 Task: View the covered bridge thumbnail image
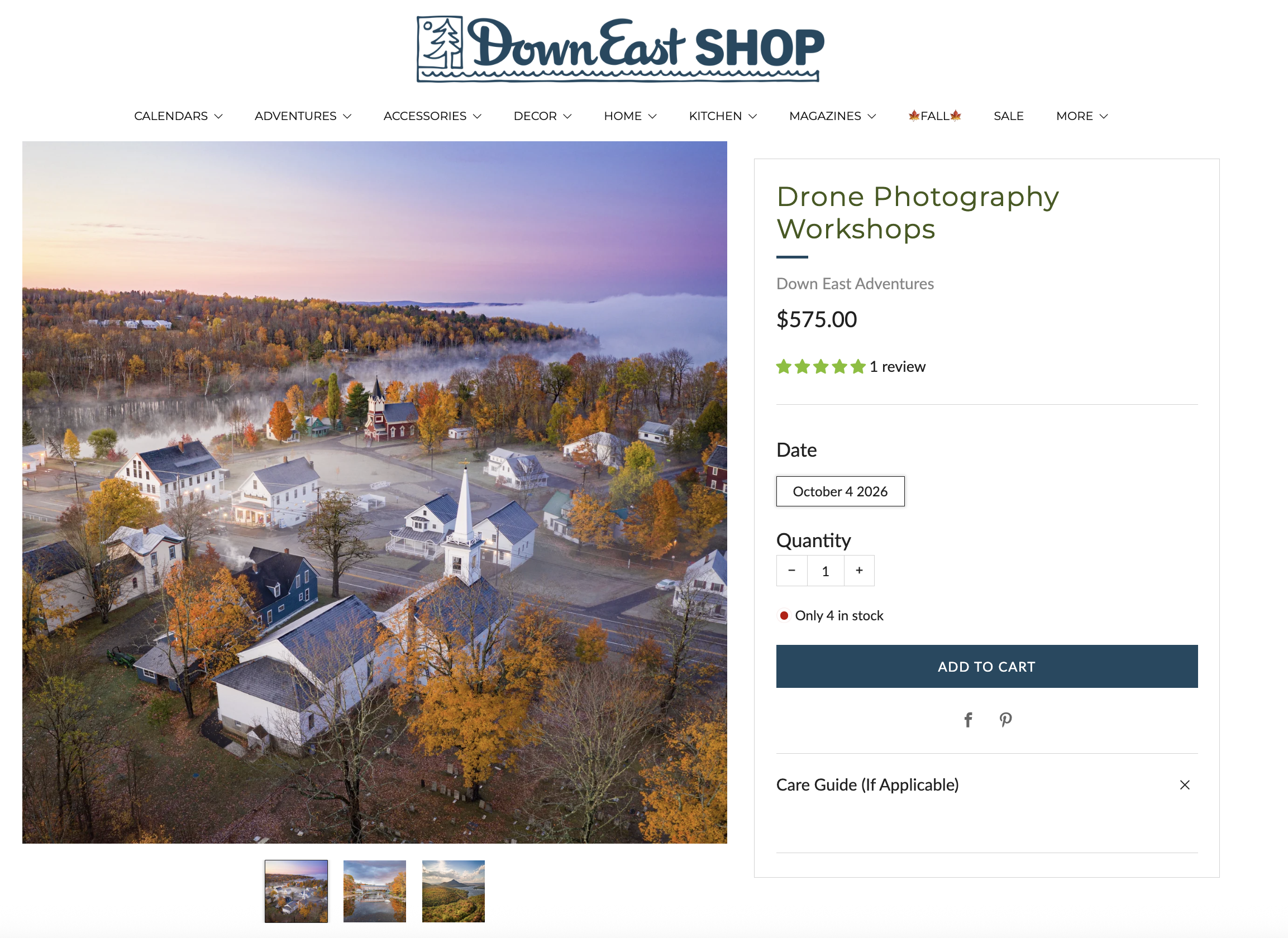[374, 892]
